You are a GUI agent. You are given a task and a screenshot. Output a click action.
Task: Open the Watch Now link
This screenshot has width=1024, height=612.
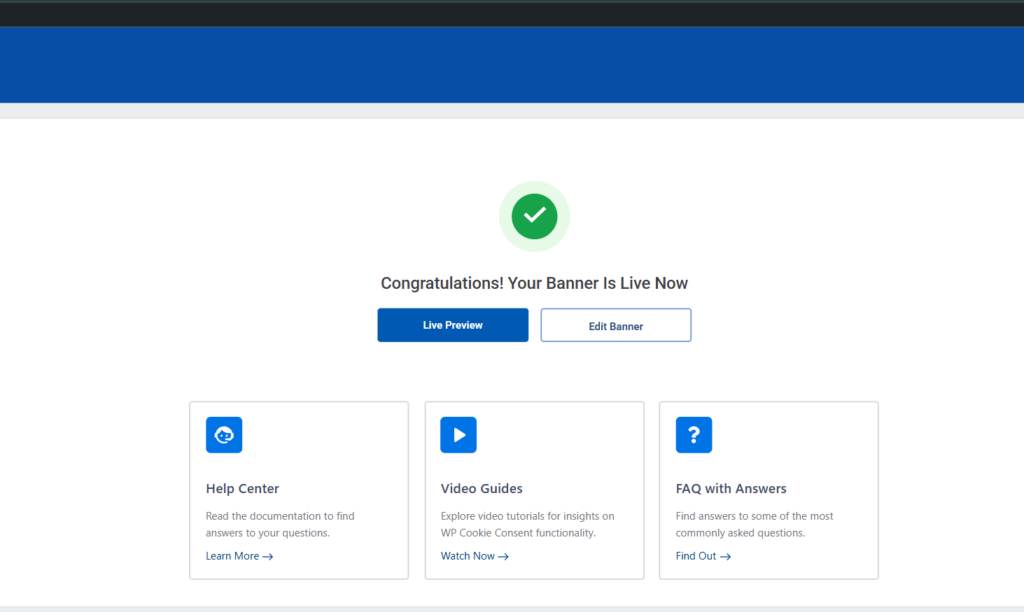pos(467,556)
